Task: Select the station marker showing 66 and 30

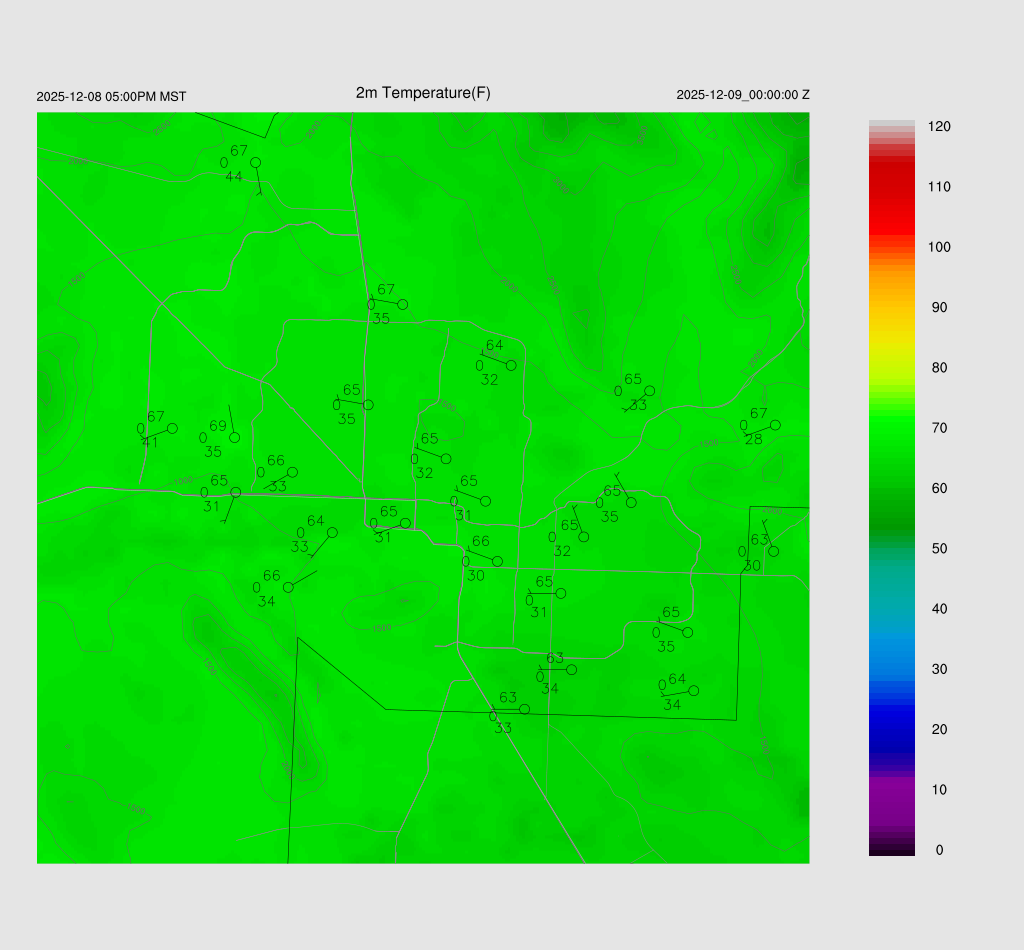Action: [x=497, y=561]
